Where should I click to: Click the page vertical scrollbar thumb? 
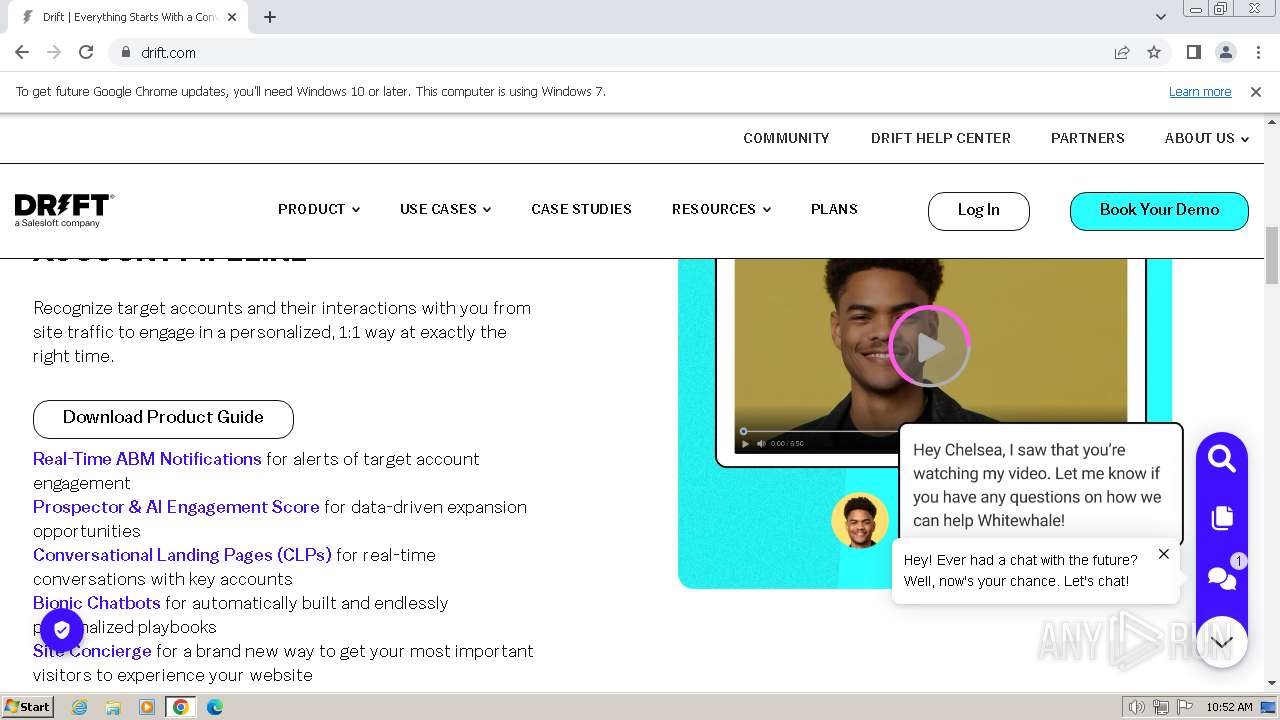coord(1272,255)
